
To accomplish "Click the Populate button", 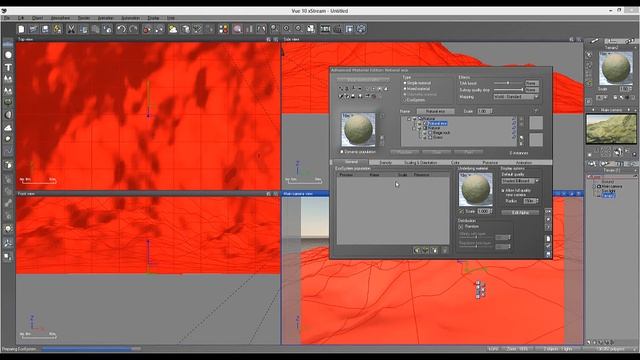I will click(404, 152).
